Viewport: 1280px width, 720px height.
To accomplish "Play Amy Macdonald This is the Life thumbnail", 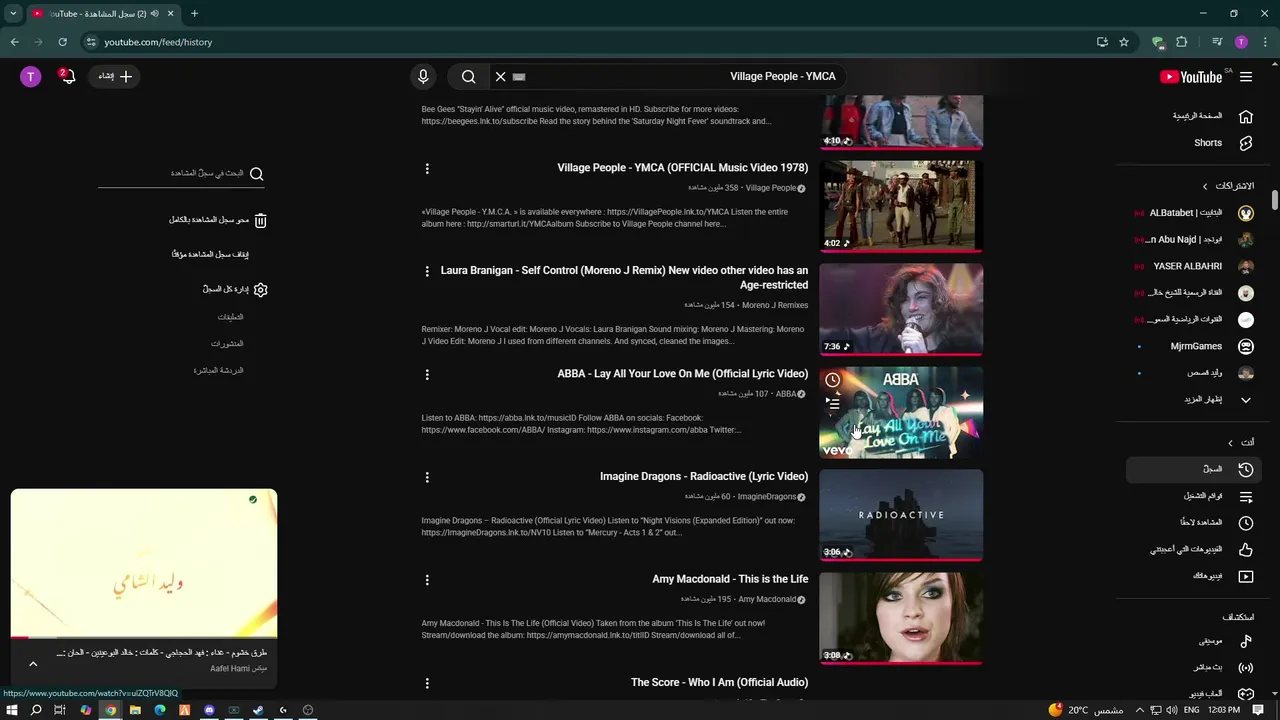I will tap(901, 618).
